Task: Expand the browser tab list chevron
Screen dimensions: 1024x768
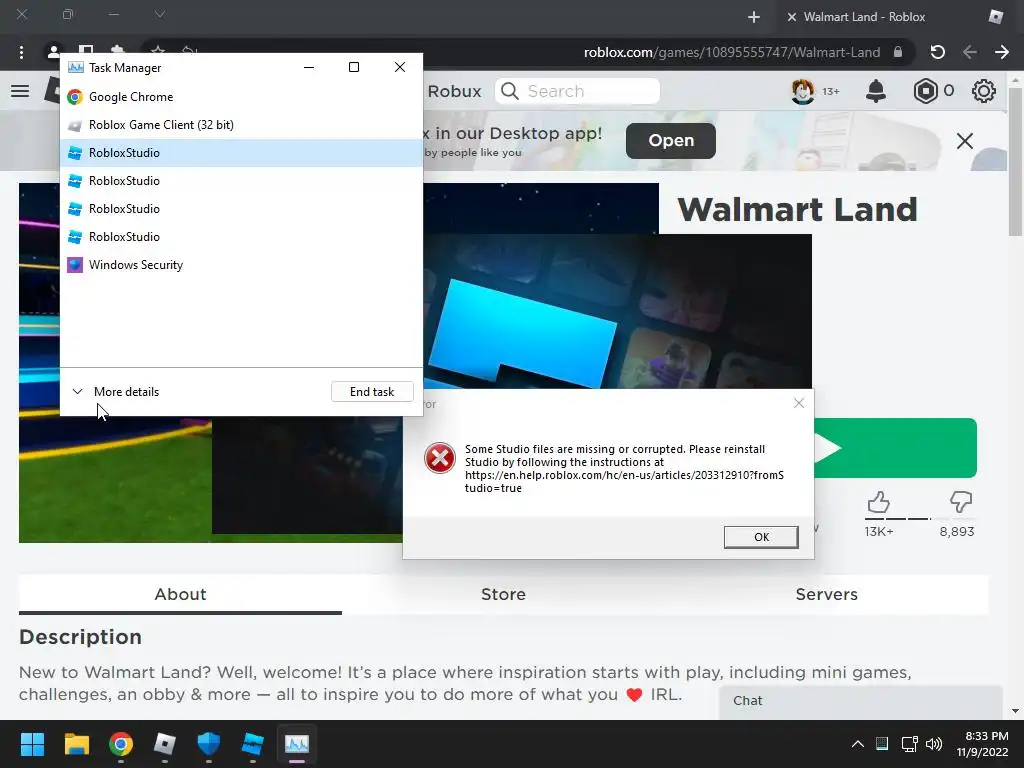Action: [x=160, y=14]
